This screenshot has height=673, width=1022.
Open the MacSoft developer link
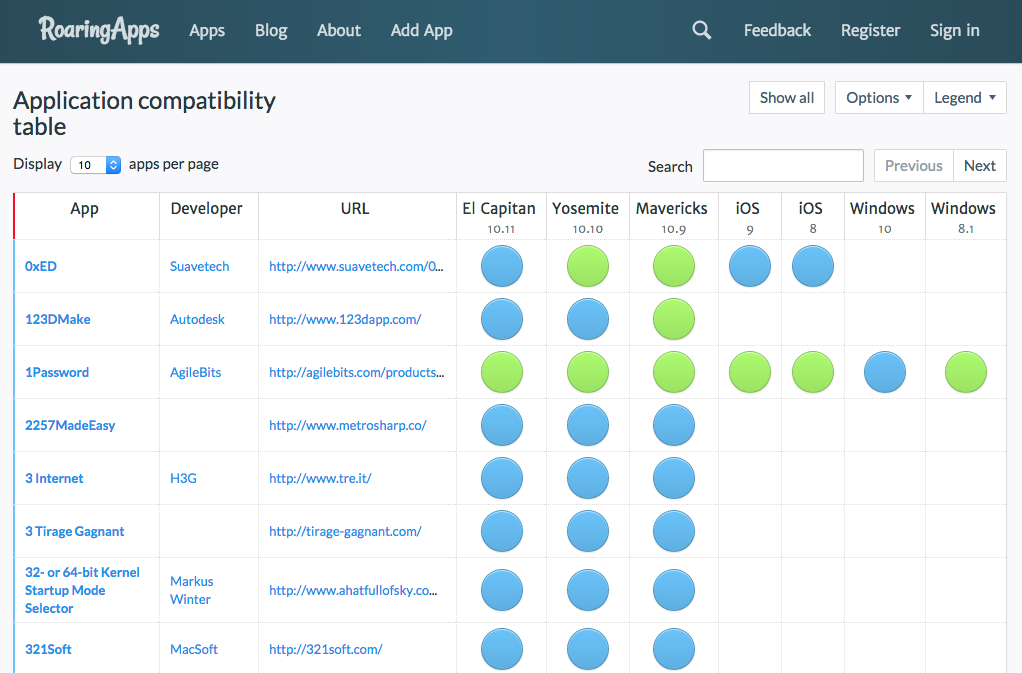194,649
